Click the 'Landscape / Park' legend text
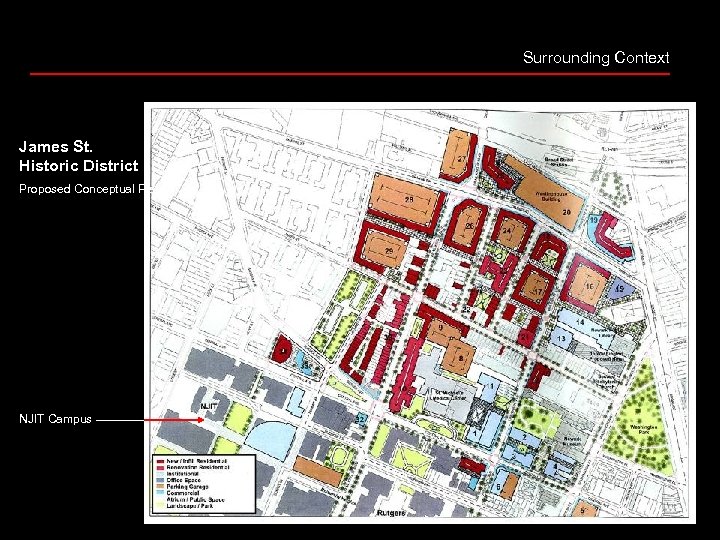720x540 pixels. point(190,506)
